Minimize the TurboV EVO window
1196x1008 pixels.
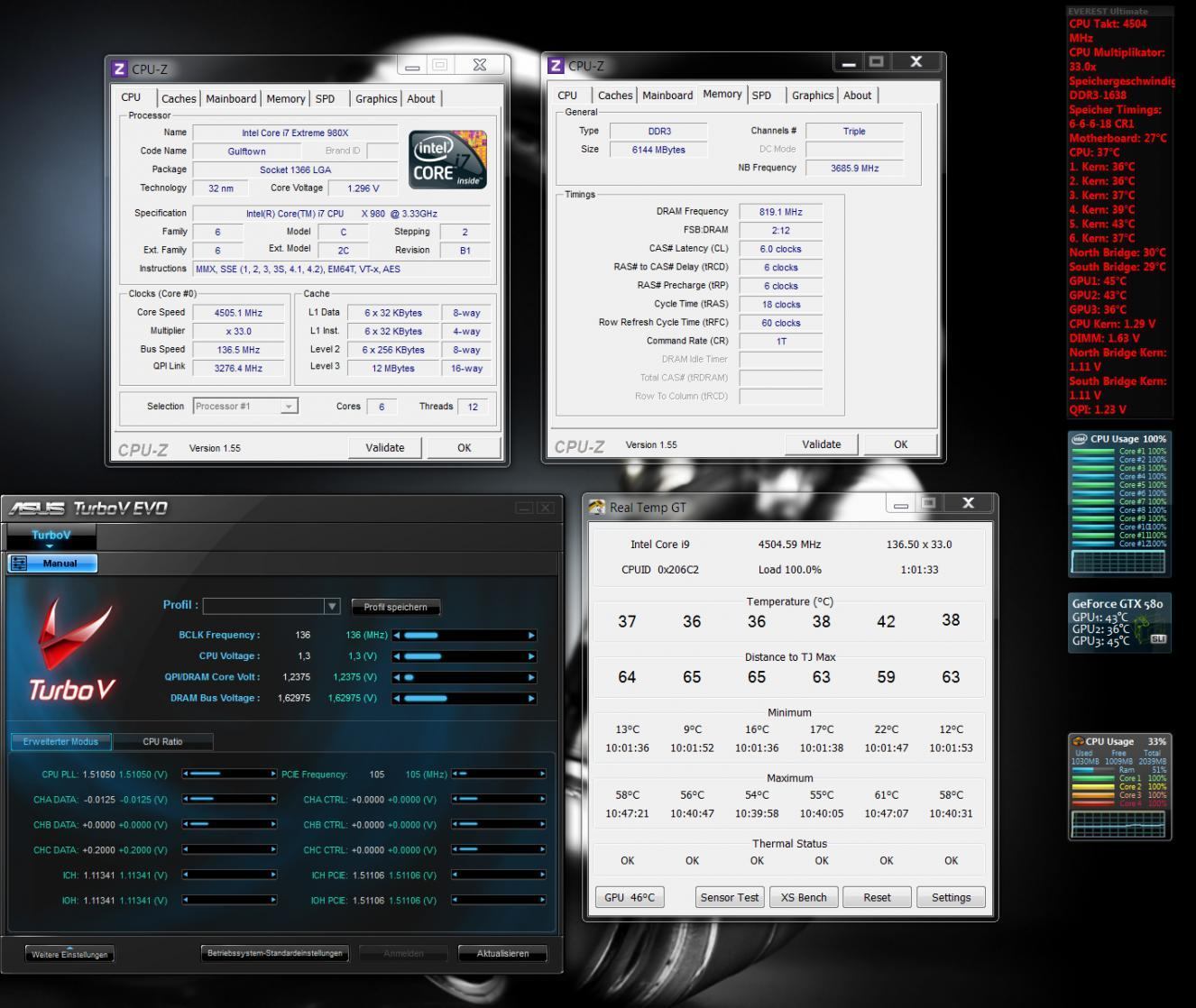click(525, 508)
